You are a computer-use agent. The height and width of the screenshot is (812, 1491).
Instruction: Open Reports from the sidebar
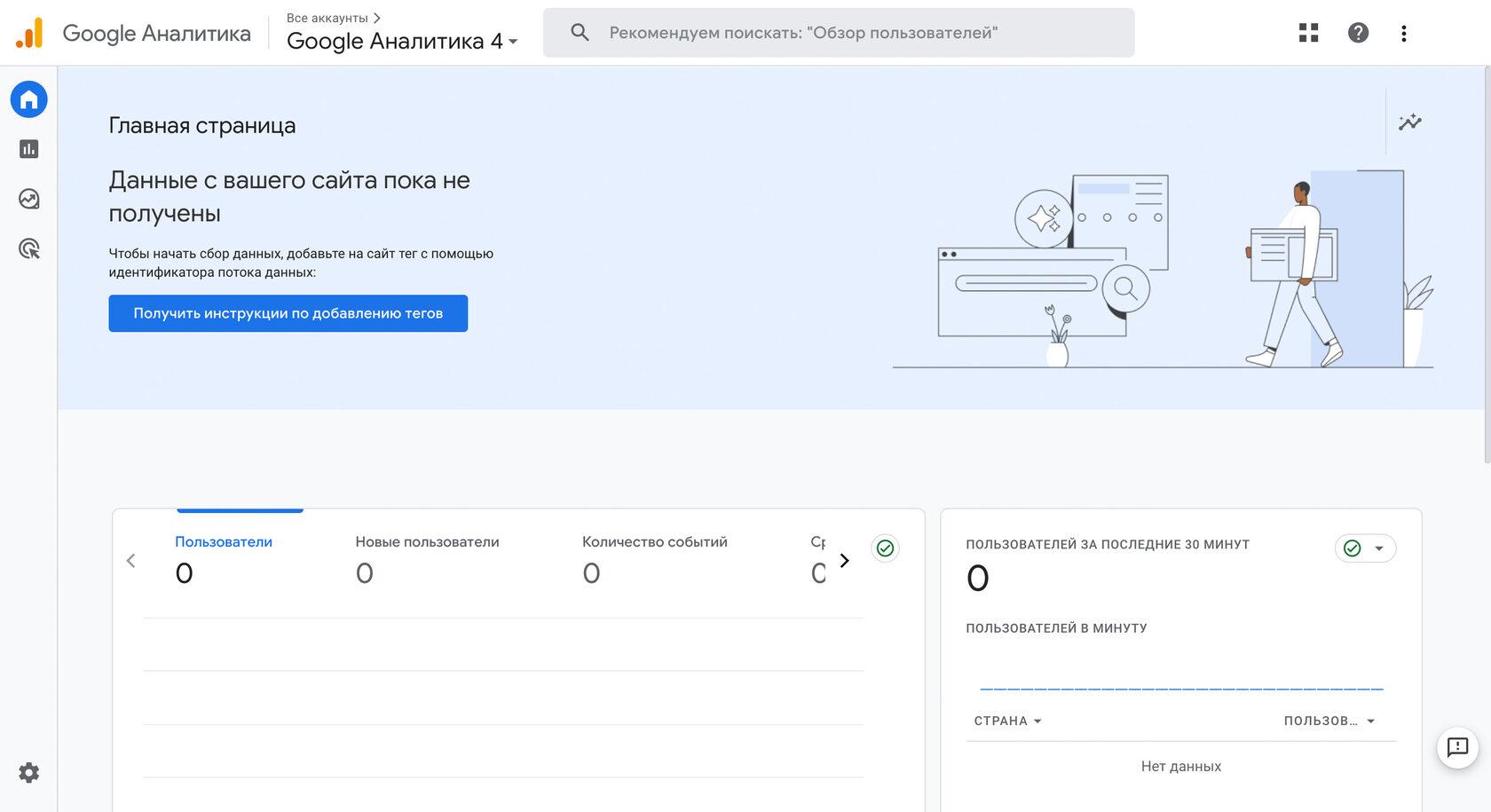tap(28, 149)
